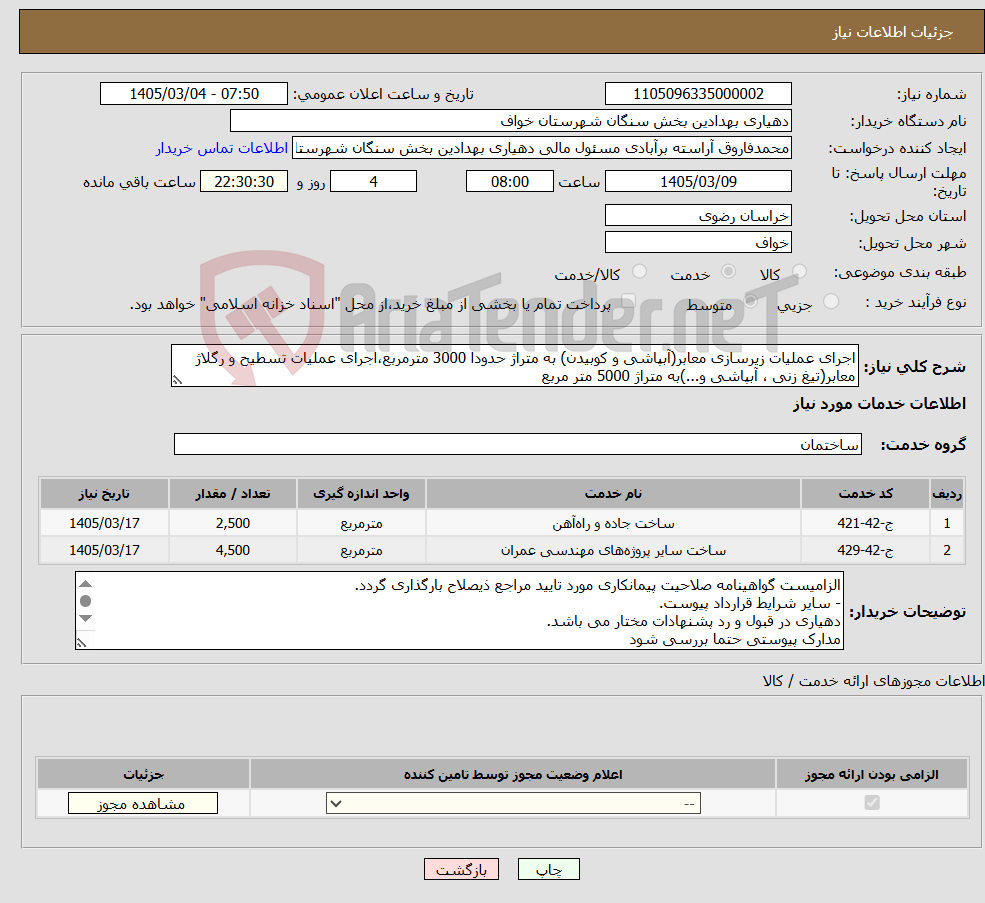This screenshot has width=985, height=903.
Task: Click the general description text area
Action: tap(514, 366)
